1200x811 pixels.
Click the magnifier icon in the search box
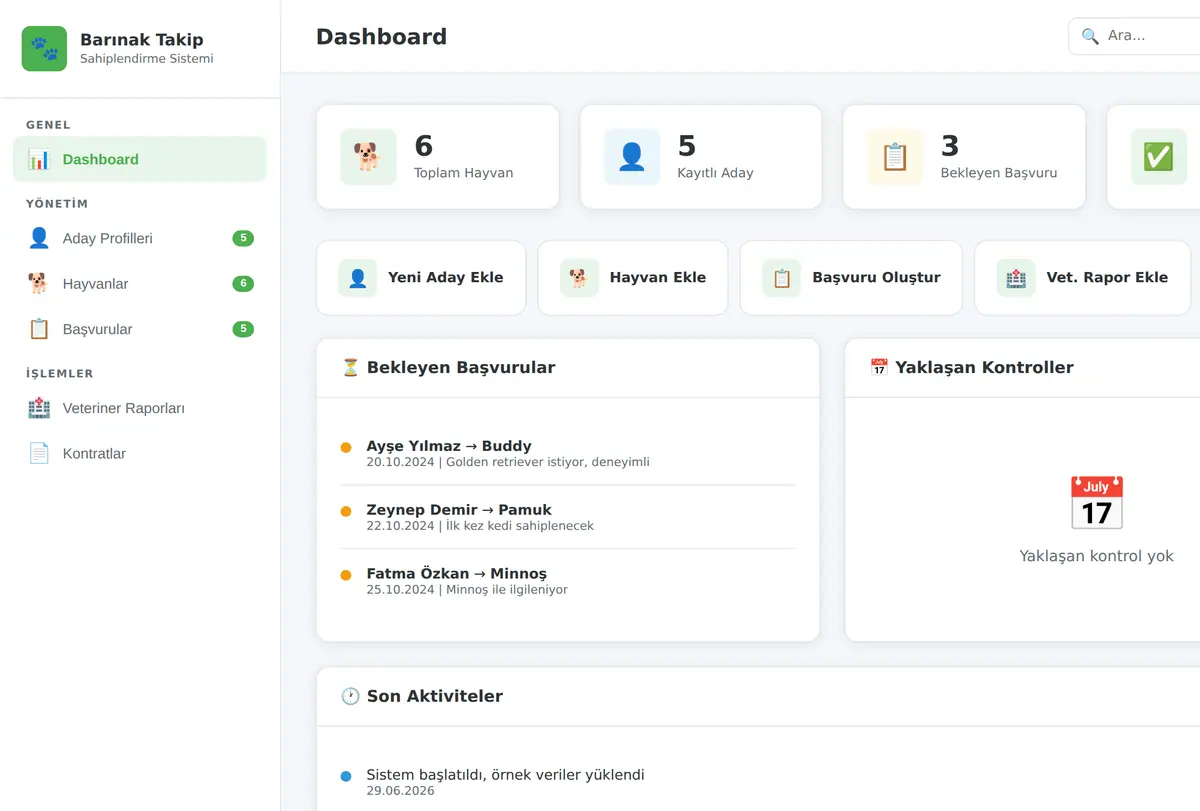1090,36
